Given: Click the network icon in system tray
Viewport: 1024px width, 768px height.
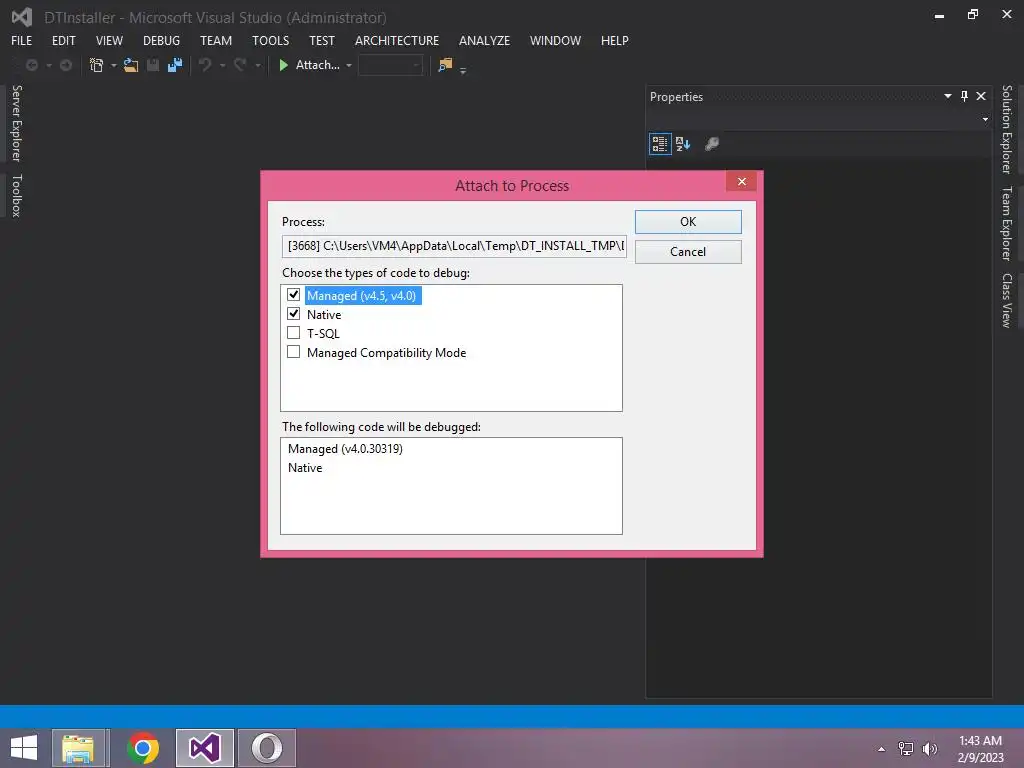Looking at the screenshot, I should (x=906, y=748).
